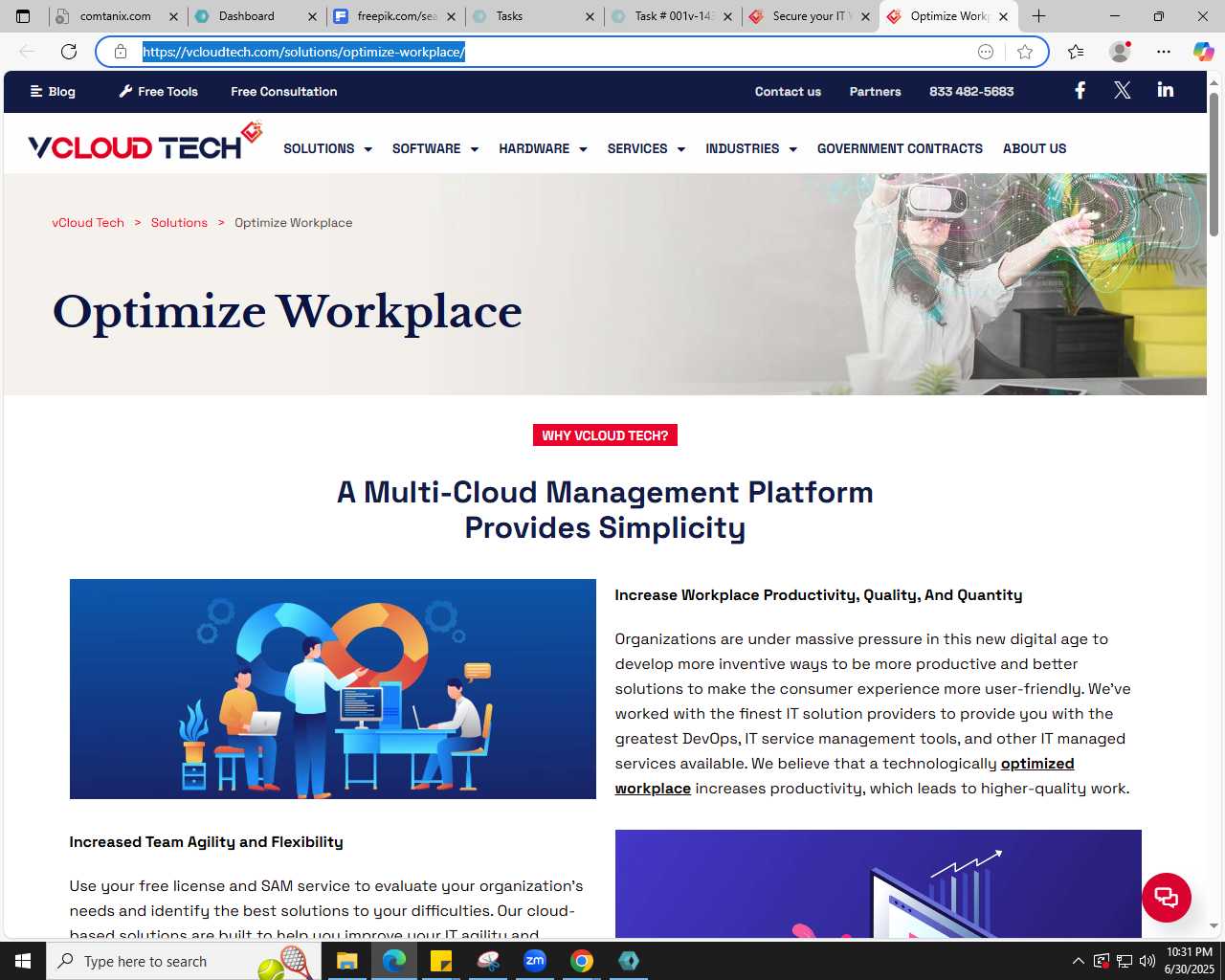
Task: Click the team workspace illustration image
Action: (333, 689)
